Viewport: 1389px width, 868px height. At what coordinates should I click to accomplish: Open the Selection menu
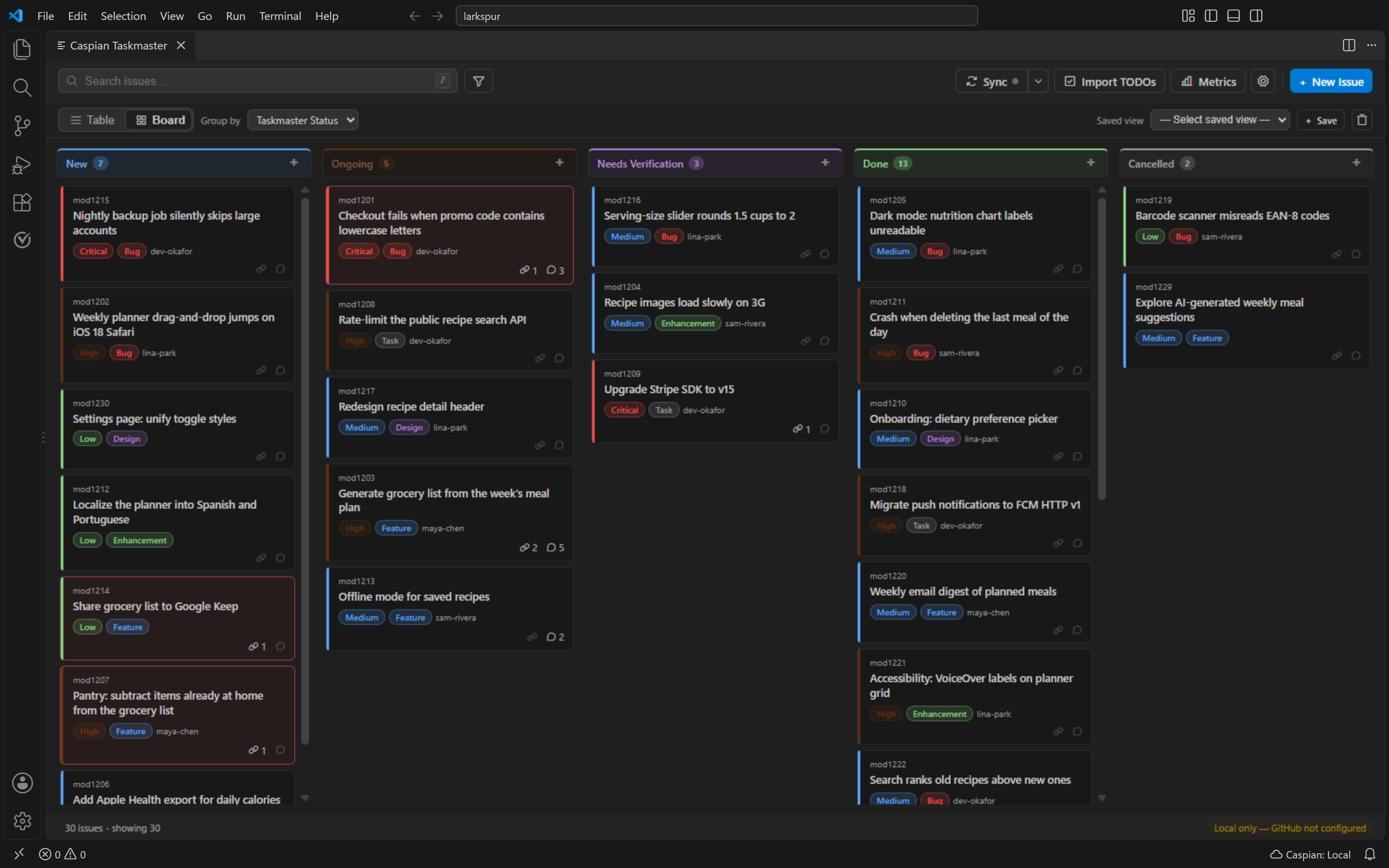(x=123, y=16)
